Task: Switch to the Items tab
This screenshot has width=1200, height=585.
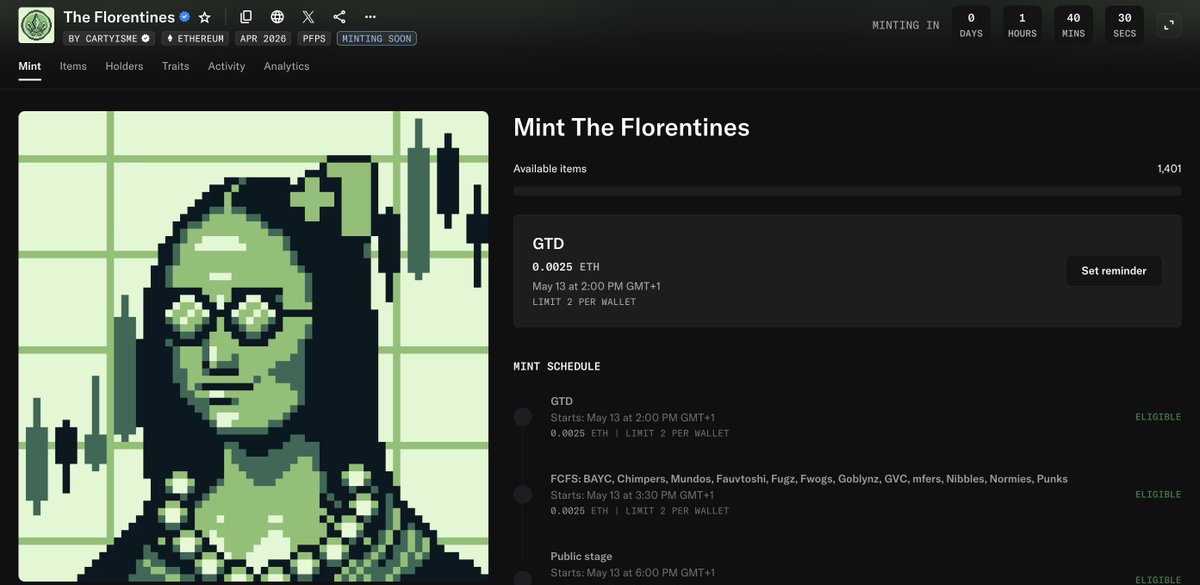Action: 73,66
